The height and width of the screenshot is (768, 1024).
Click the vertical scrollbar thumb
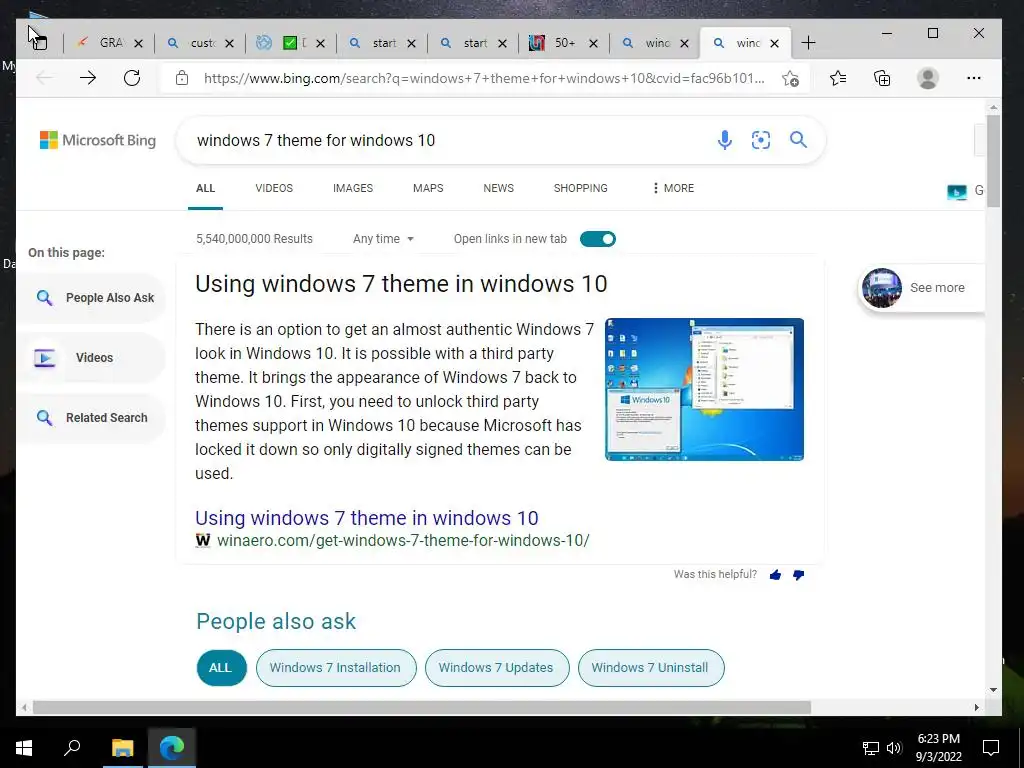point(993,161)
